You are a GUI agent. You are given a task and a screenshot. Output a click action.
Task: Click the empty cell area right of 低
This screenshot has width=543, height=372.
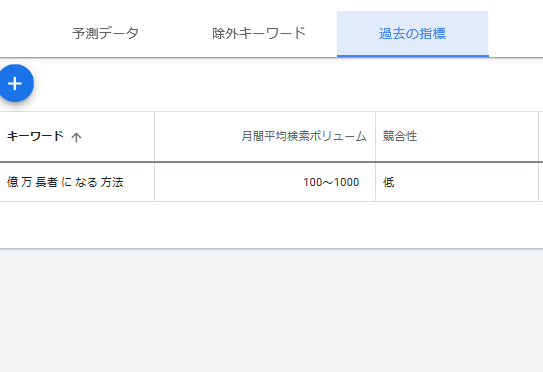pos(466,182)
